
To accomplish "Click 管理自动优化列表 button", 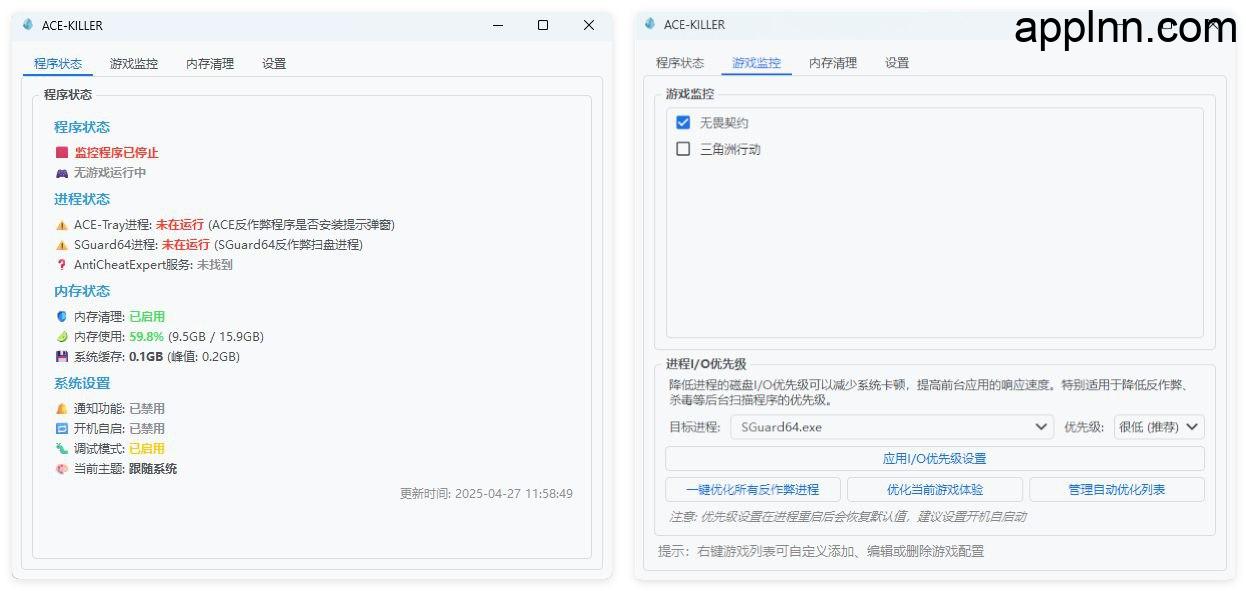I will pyautogui.click(x=1117, y=490).
